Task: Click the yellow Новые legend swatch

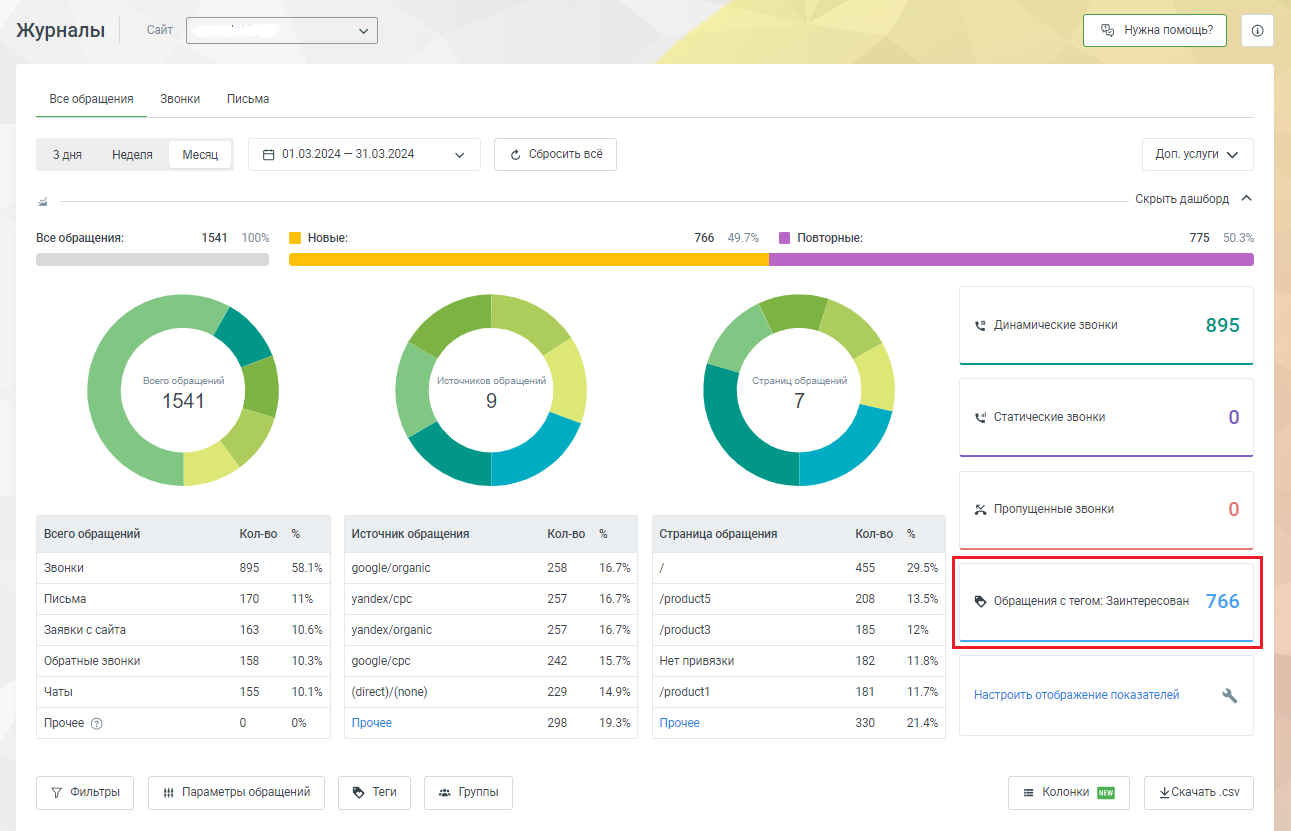Action: [295, 238]
